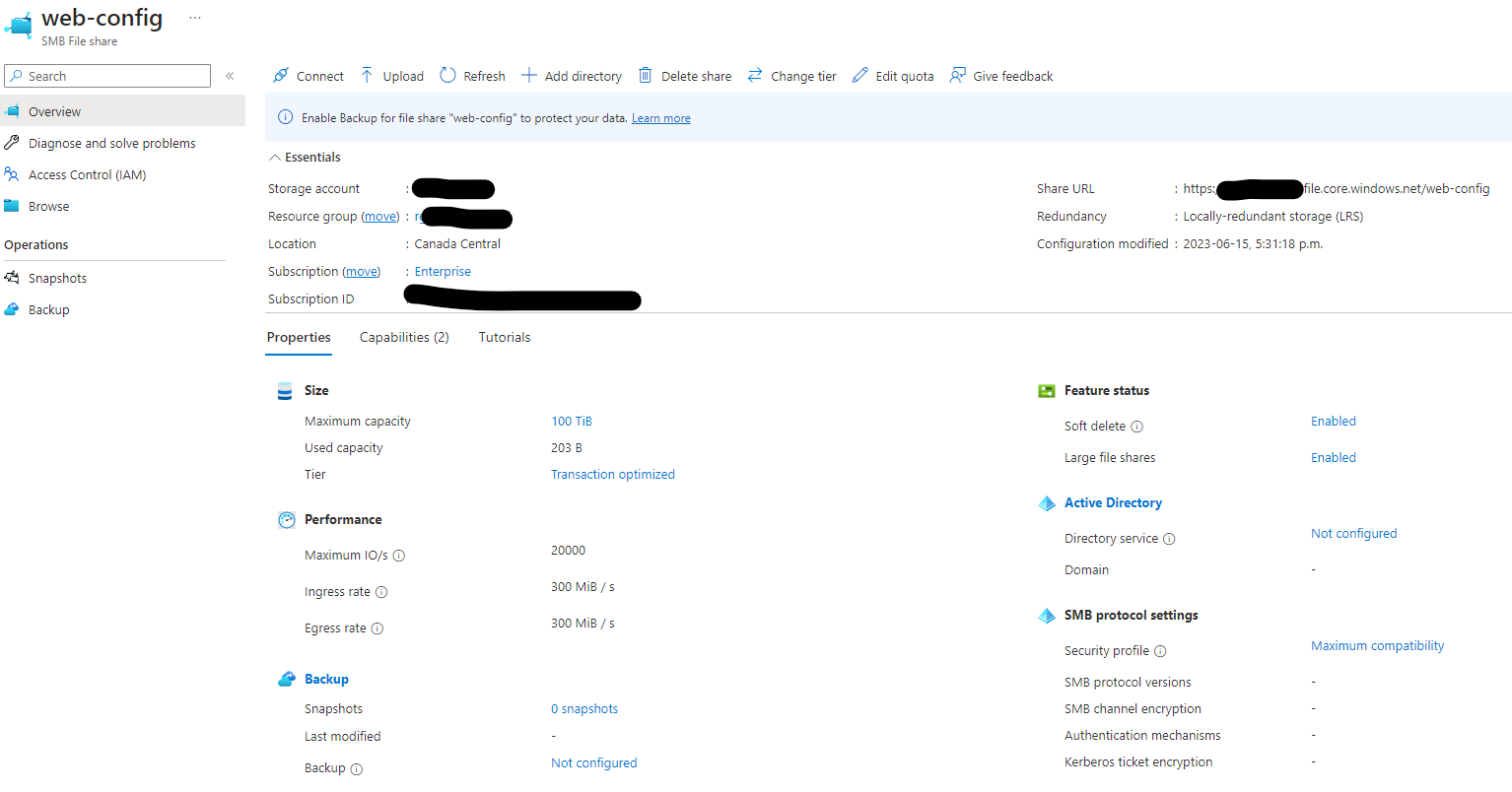
Task: Open the Tutorials tab
Action: point(505,337)
